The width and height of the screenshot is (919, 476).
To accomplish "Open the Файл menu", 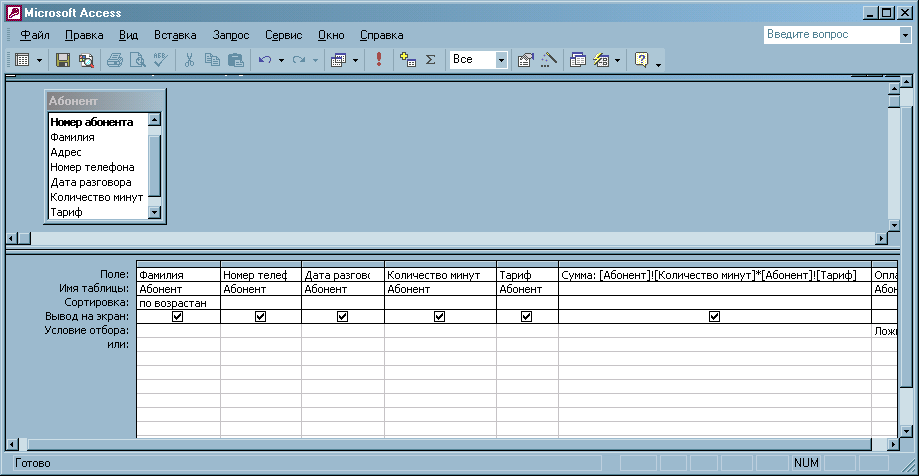I will (35, 35).
